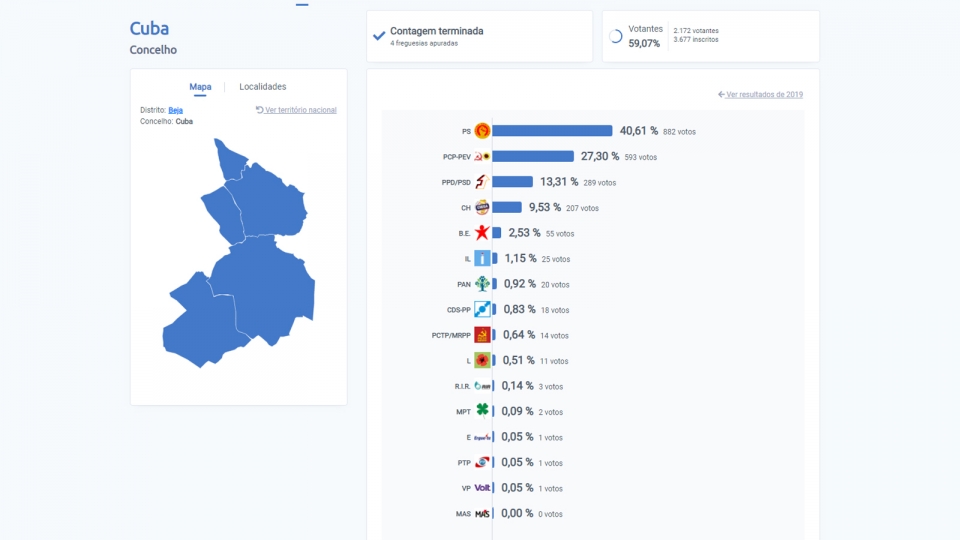The width and height of the screenshot is (960, 540).
Task: Click Ver território nacional link
Action: (296, 110)
